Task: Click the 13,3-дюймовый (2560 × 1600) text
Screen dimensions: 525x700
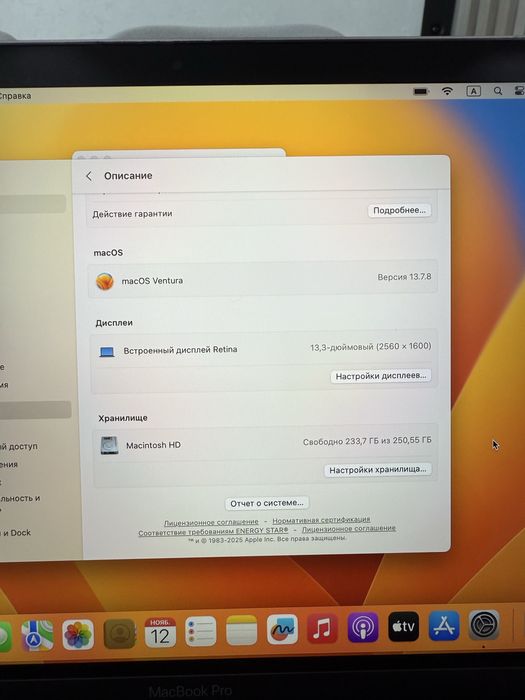Action: [371, 346]
